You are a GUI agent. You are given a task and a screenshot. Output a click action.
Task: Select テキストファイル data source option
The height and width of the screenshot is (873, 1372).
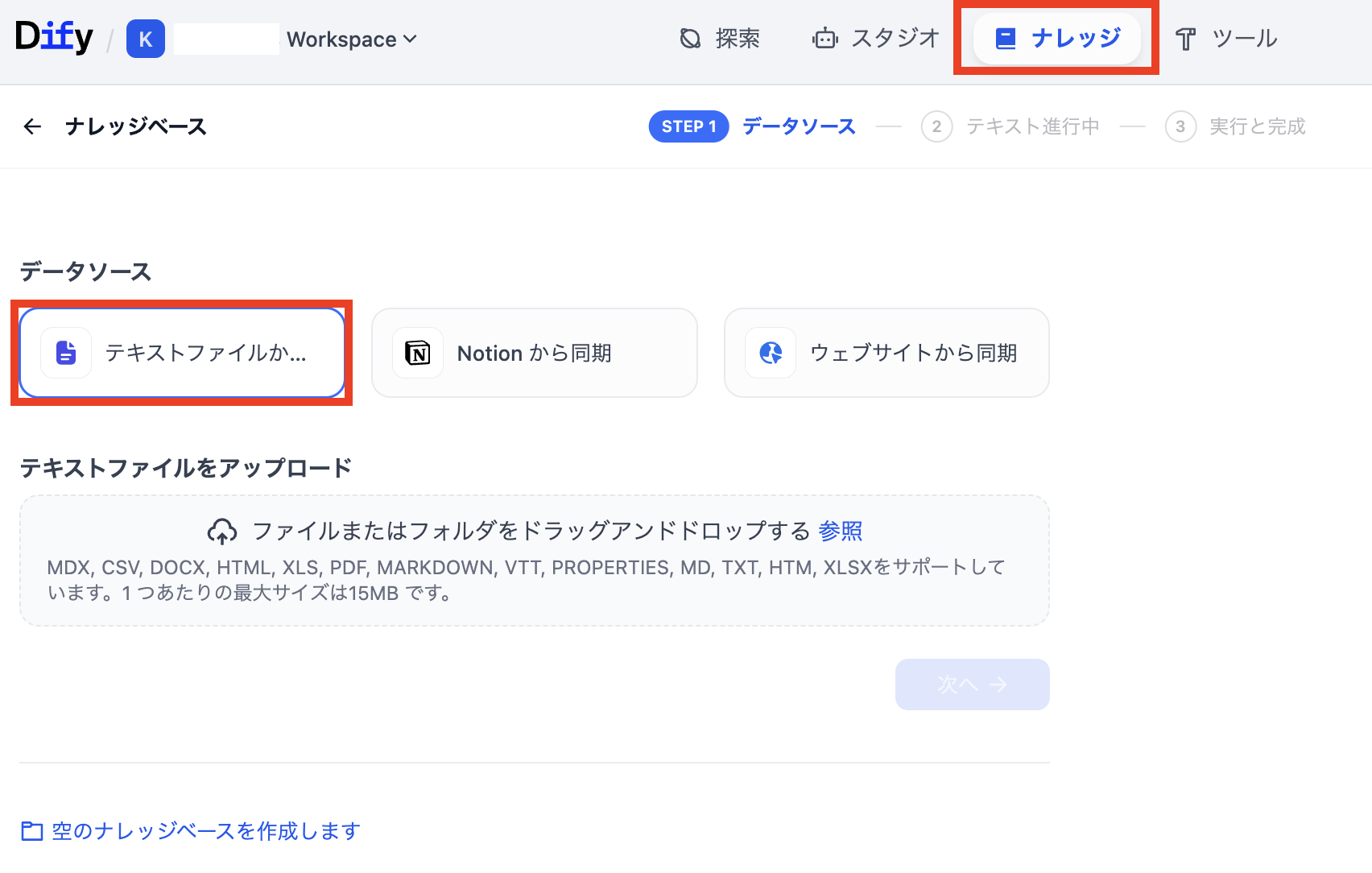[x=182, y=353]
